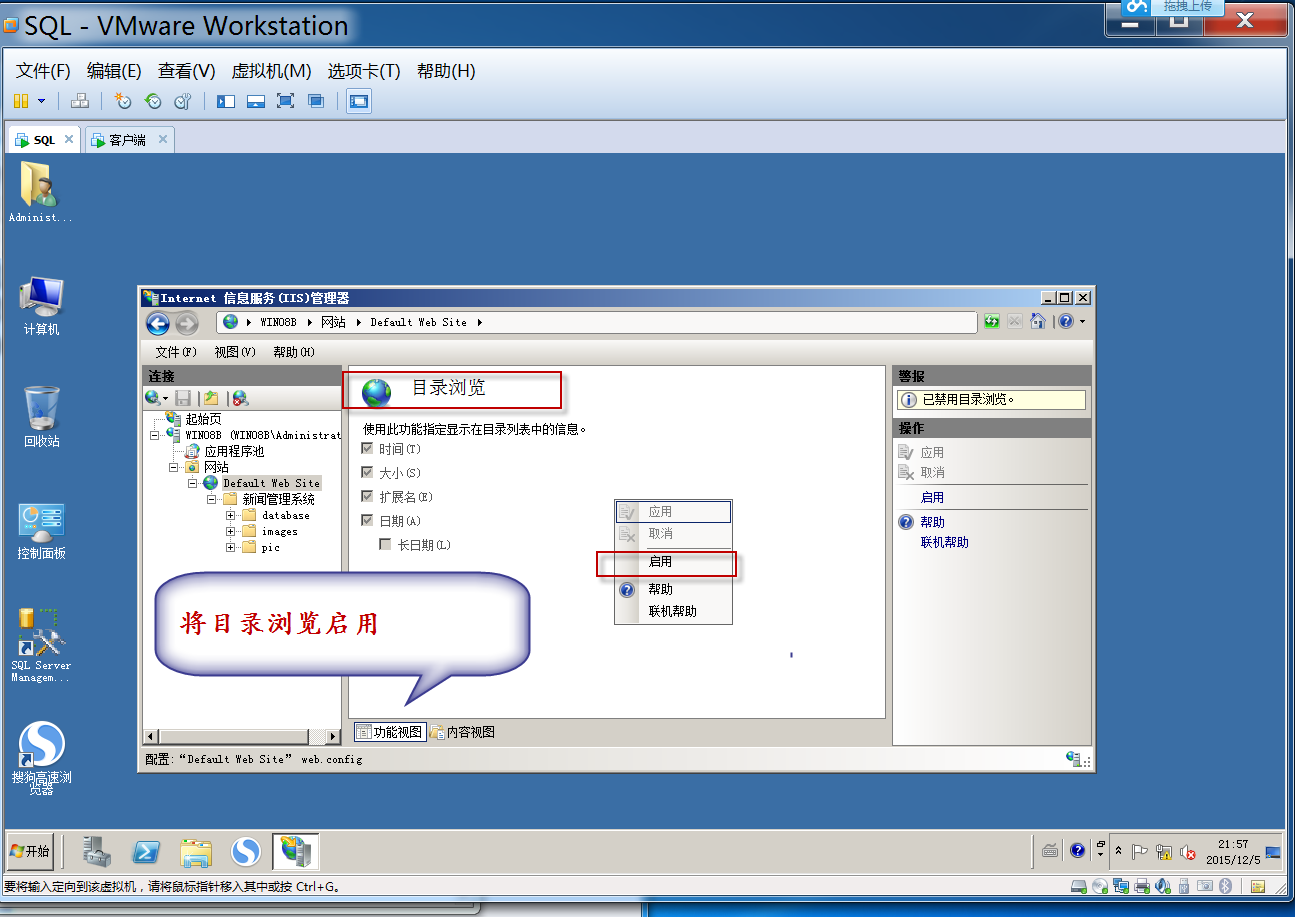Choose 联机帮助 in the context menu

tap(673, 611)
